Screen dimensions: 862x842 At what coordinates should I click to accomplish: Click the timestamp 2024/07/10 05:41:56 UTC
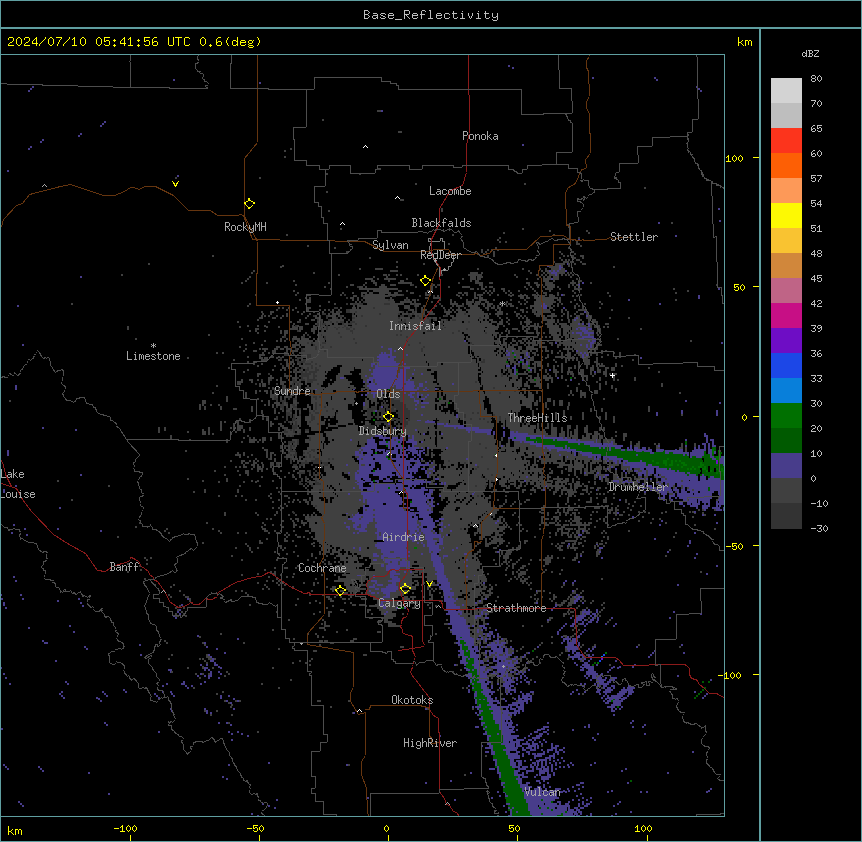99,42
